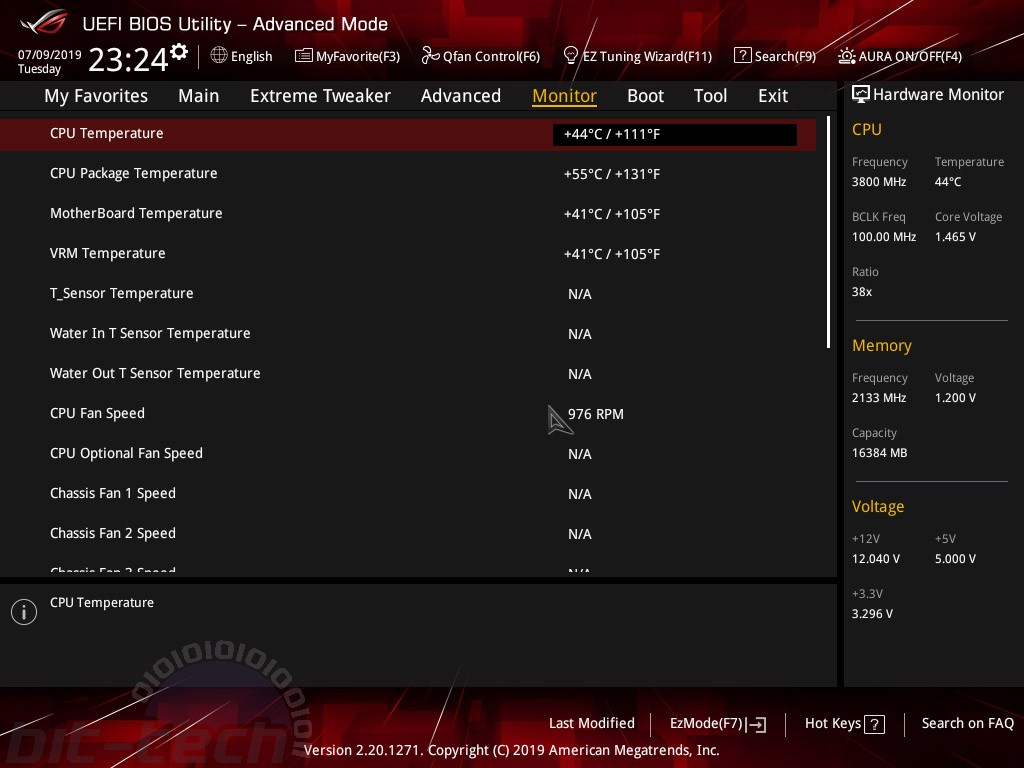Select the CPU Temperature row
The height and width of the screenshot is (768, 1024).
click(x=408, y=135)
